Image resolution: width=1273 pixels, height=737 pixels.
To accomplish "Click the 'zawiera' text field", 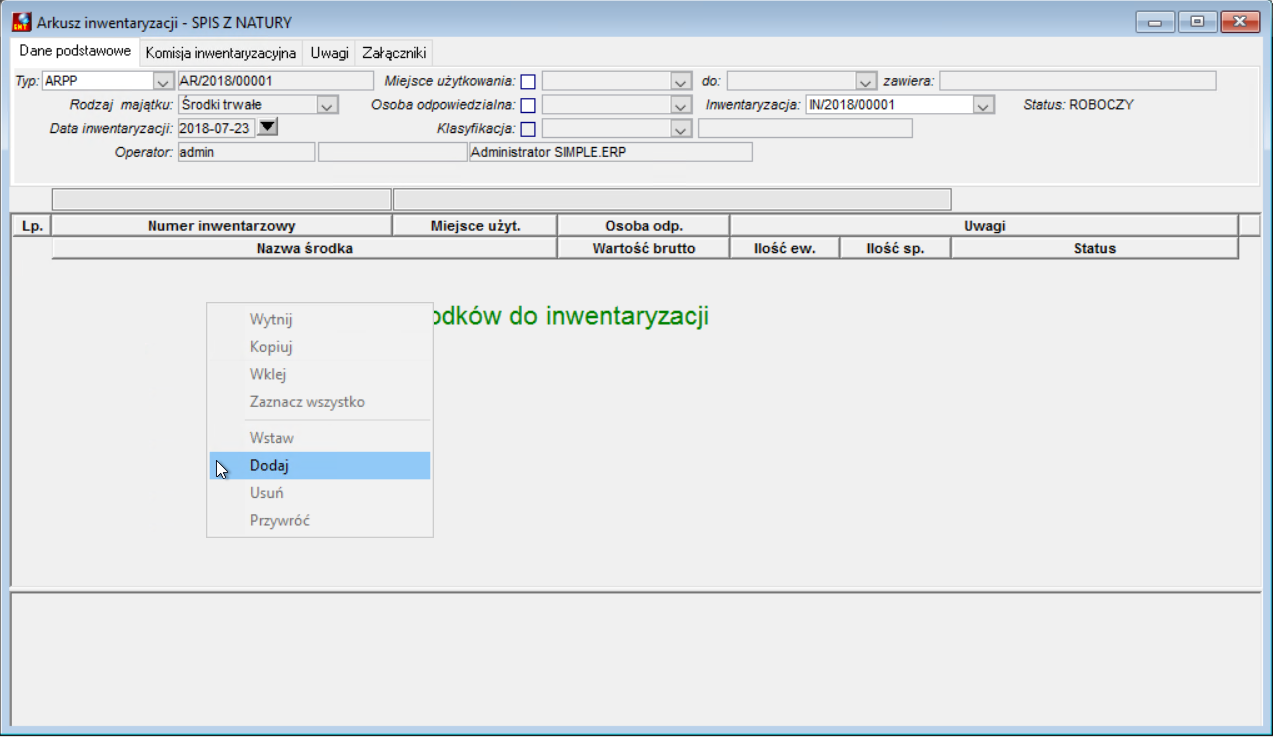I will [1077, 81].
